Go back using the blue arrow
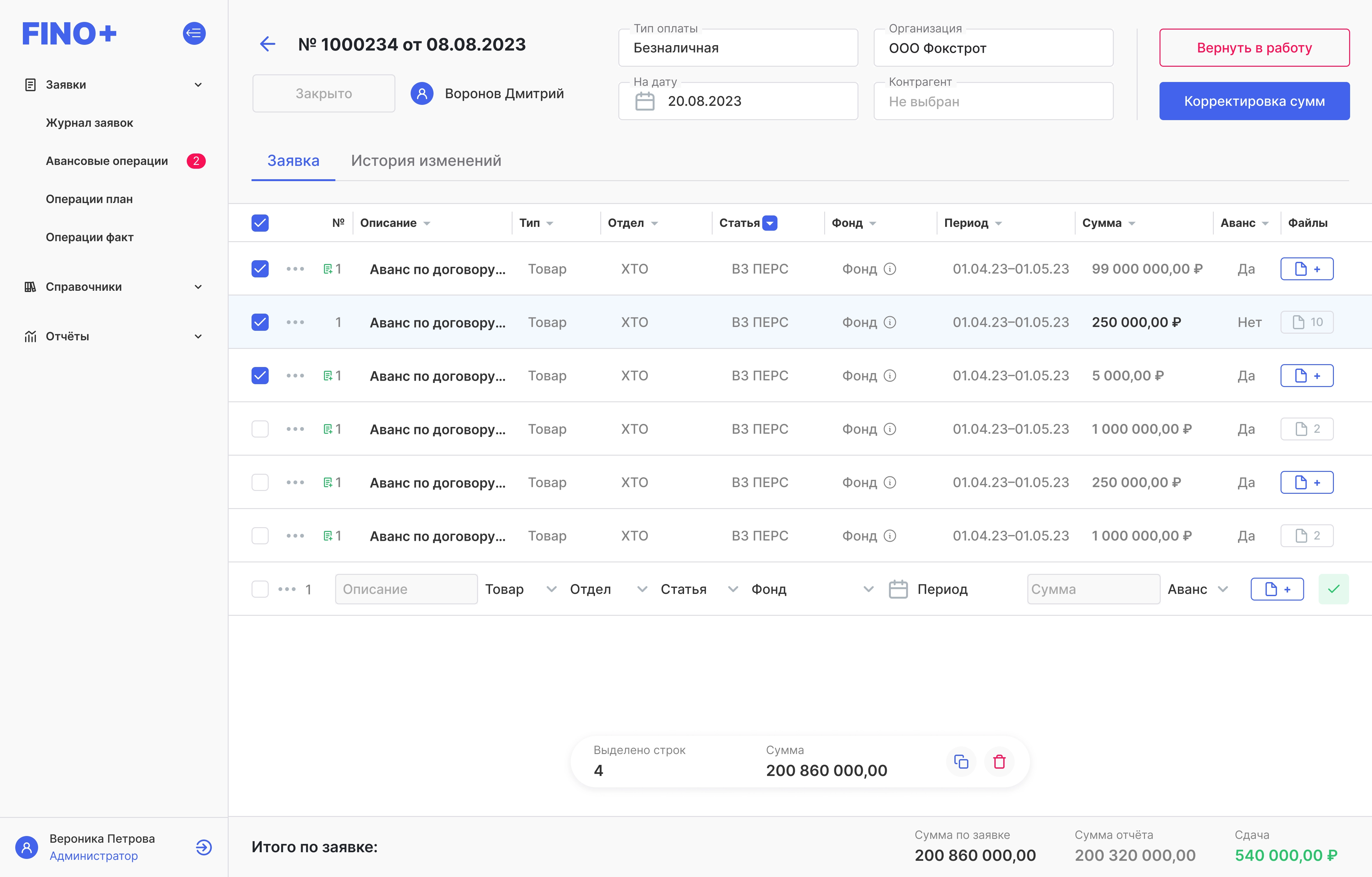 pyautogui.click(x=267, y=44)
